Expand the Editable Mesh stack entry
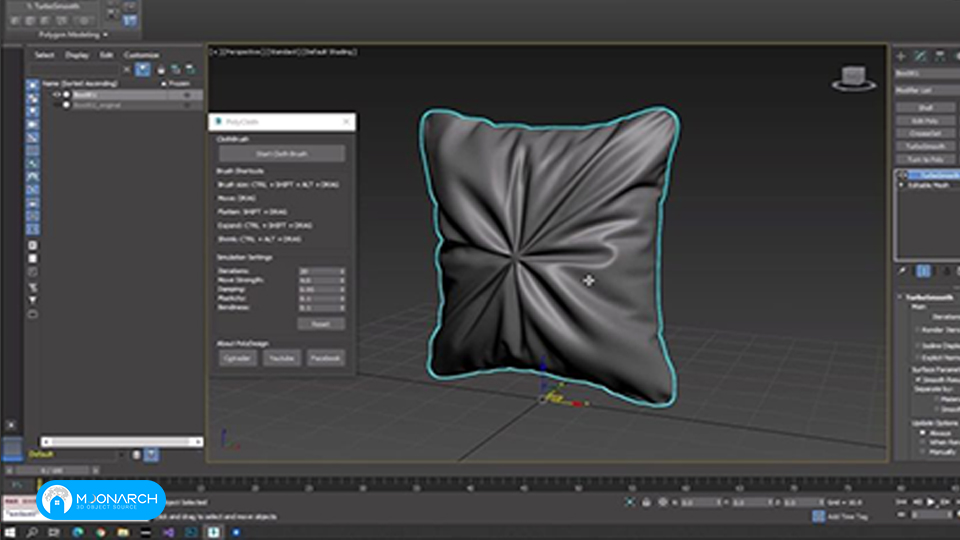 pos(901,185)
